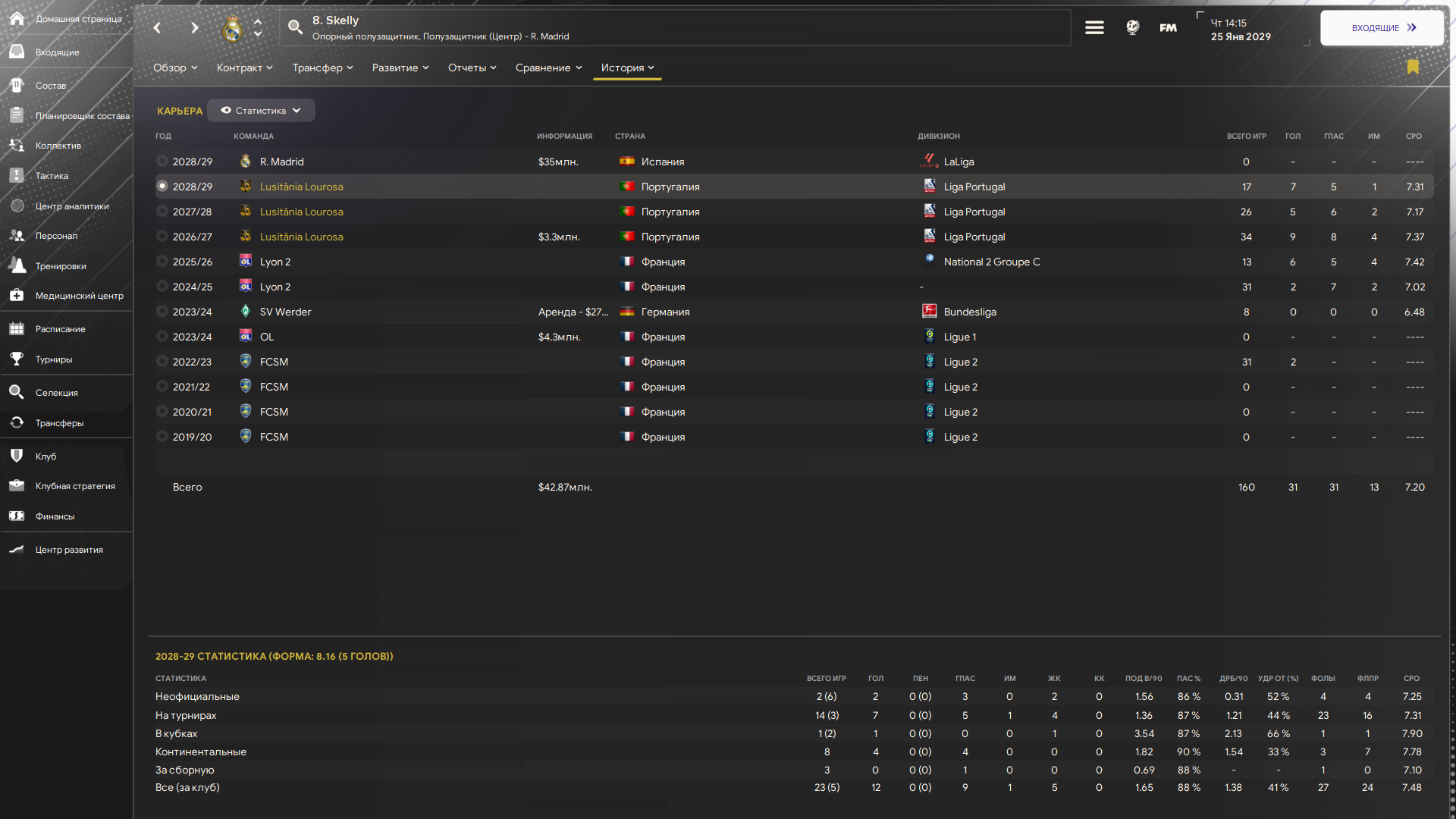
Task: Click the search magnifier icon in top bar
Action: [295, 28]
